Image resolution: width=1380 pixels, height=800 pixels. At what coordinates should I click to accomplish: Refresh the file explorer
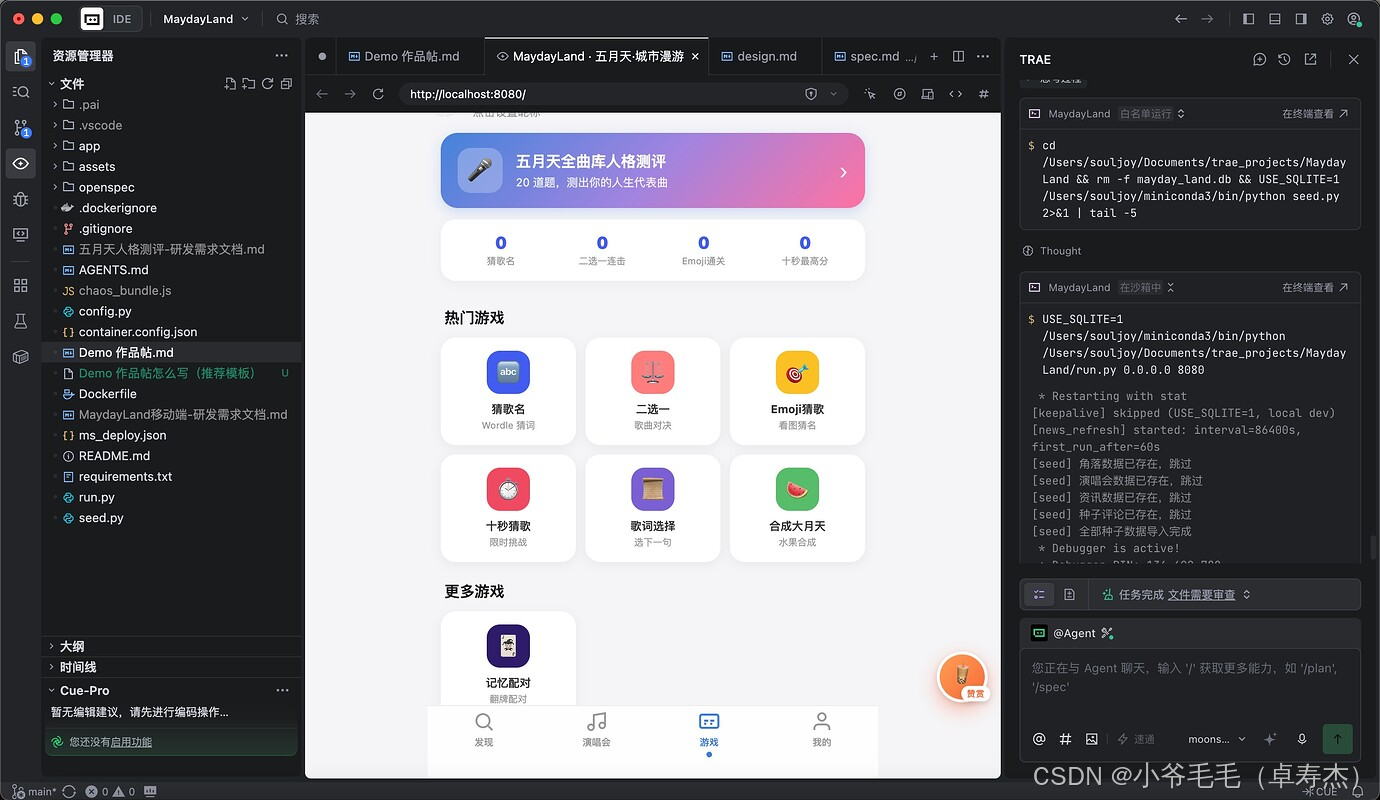pyautogui.click(x=268, y=84)
